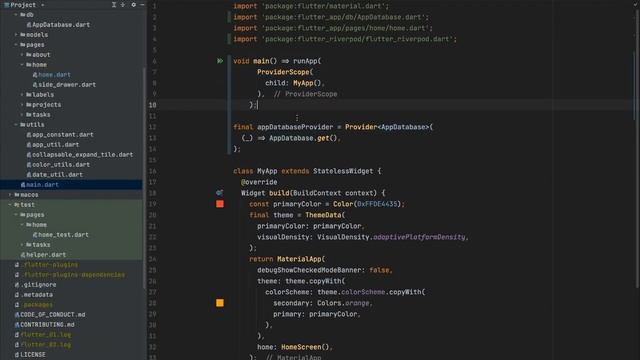
Task: Click the AppDatabase.dart file icon
Action: click(x=29, y=25)
